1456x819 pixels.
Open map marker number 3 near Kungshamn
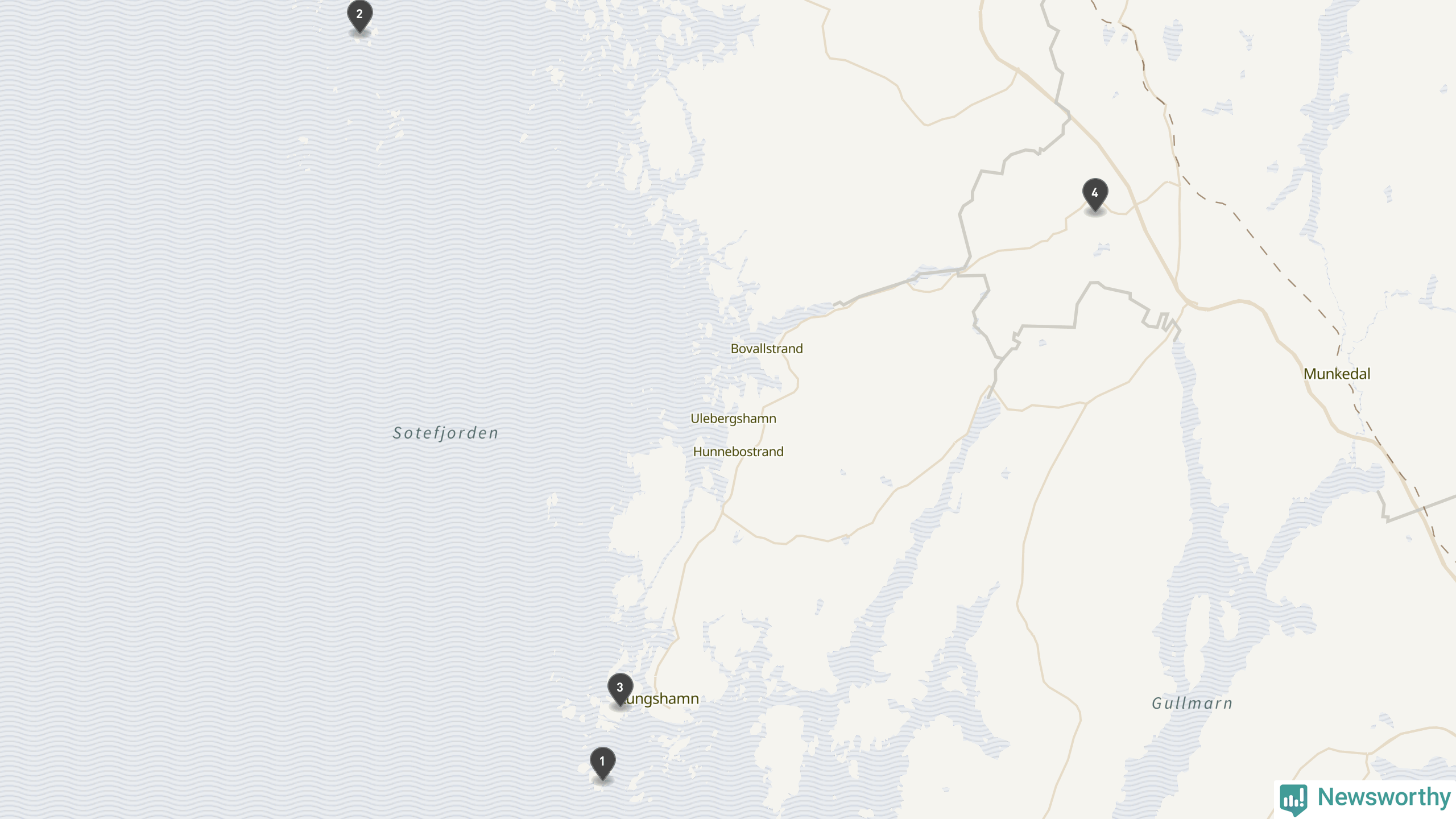[620, 689]
